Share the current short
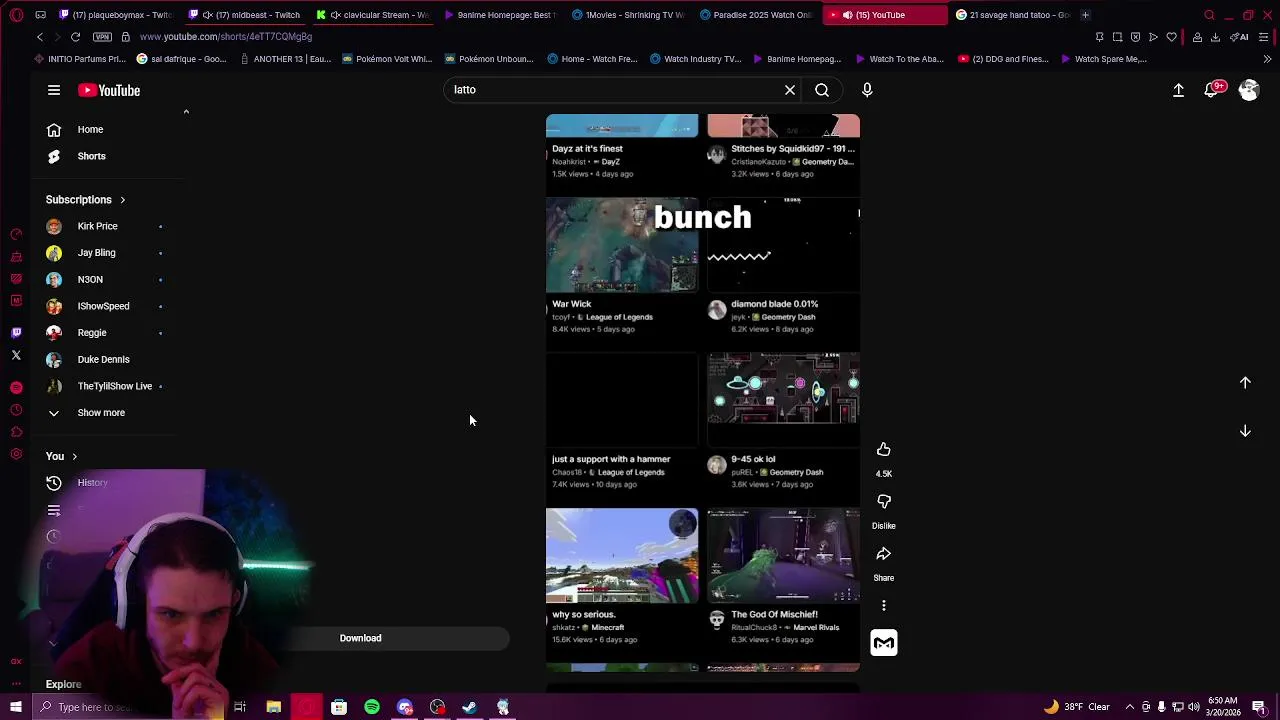1280x720 pixels. pyautogui.click(x=884, y=554)
